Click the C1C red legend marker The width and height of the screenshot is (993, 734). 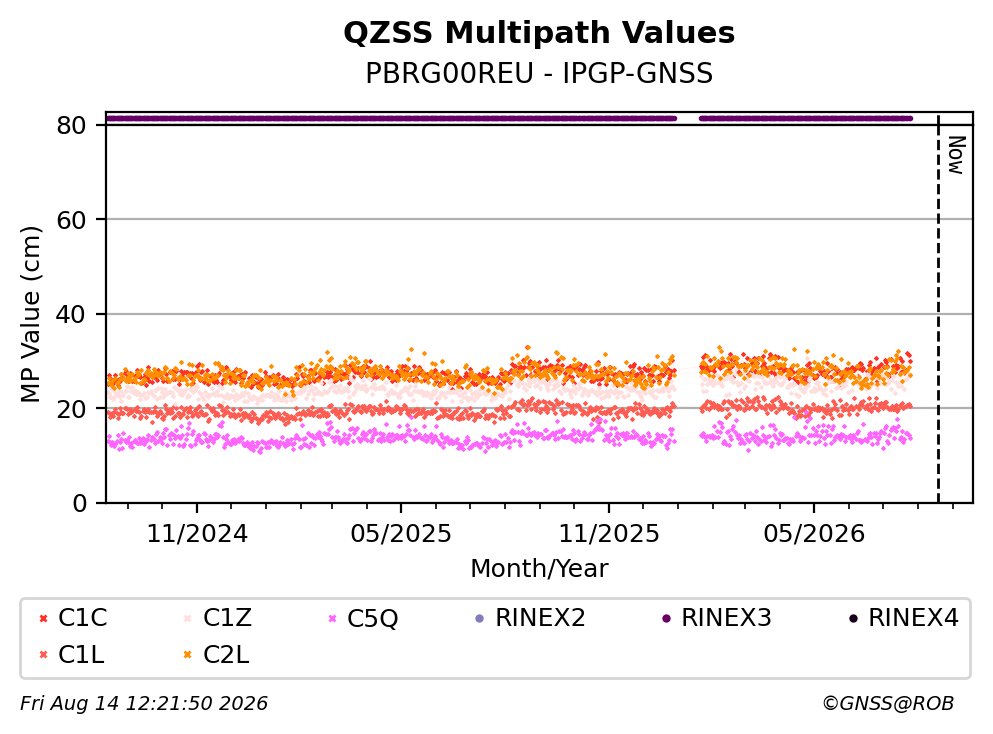pos(43,618)
